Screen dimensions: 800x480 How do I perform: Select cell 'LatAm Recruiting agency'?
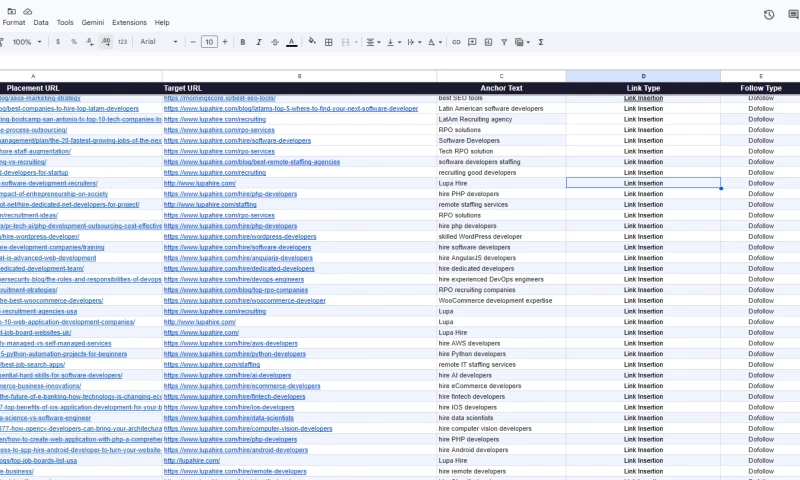point(502,119)
